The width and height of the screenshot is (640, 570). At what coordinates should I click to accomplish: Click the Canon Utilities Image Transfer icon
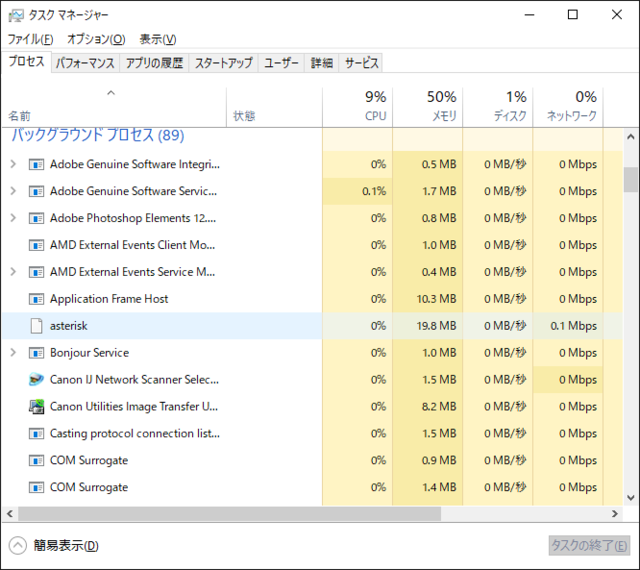coord(37,407)
